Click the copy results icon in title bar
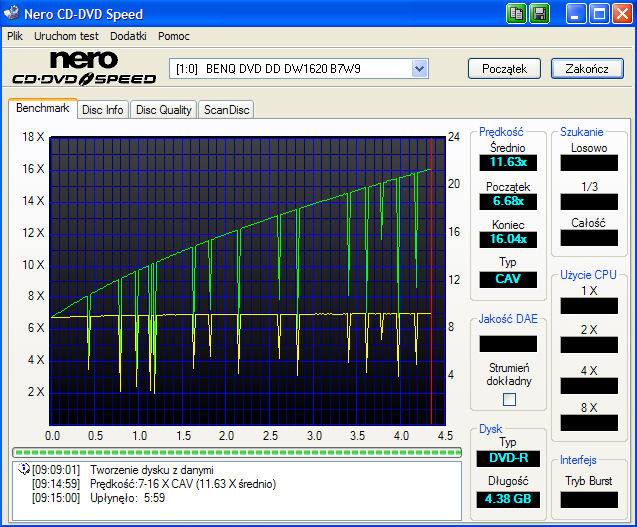The height and width of the screenshot is (527, 637). point(516,14)
